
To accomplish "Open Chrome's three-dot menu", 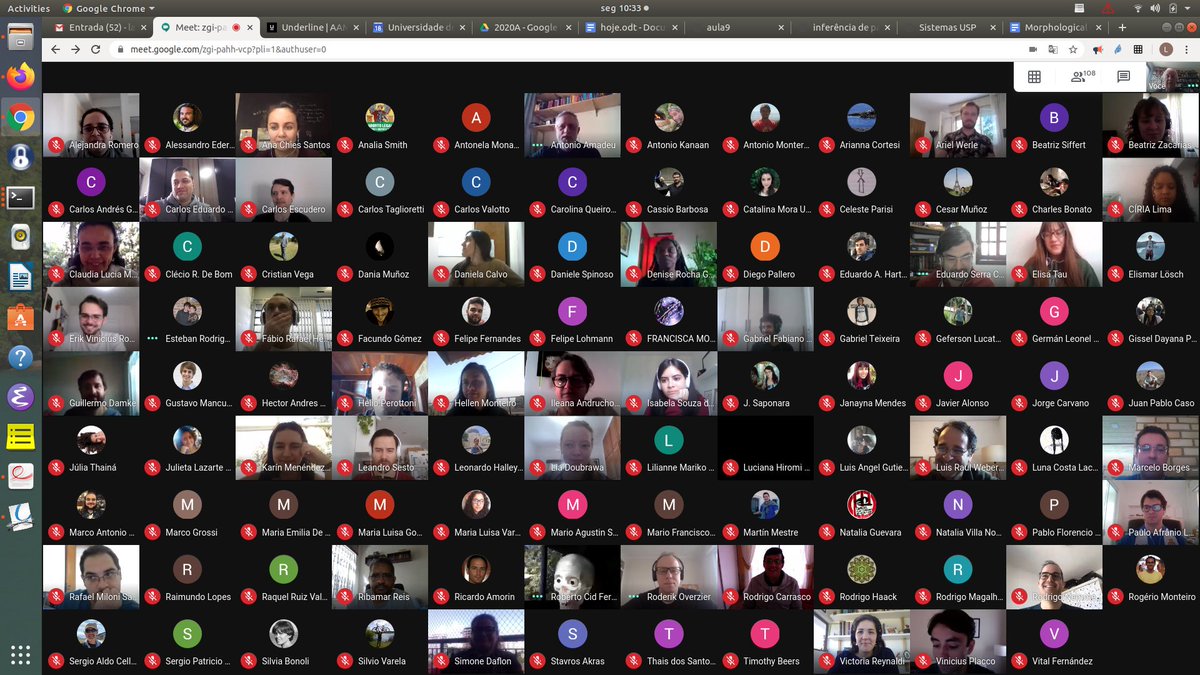I will [1187, 49].
